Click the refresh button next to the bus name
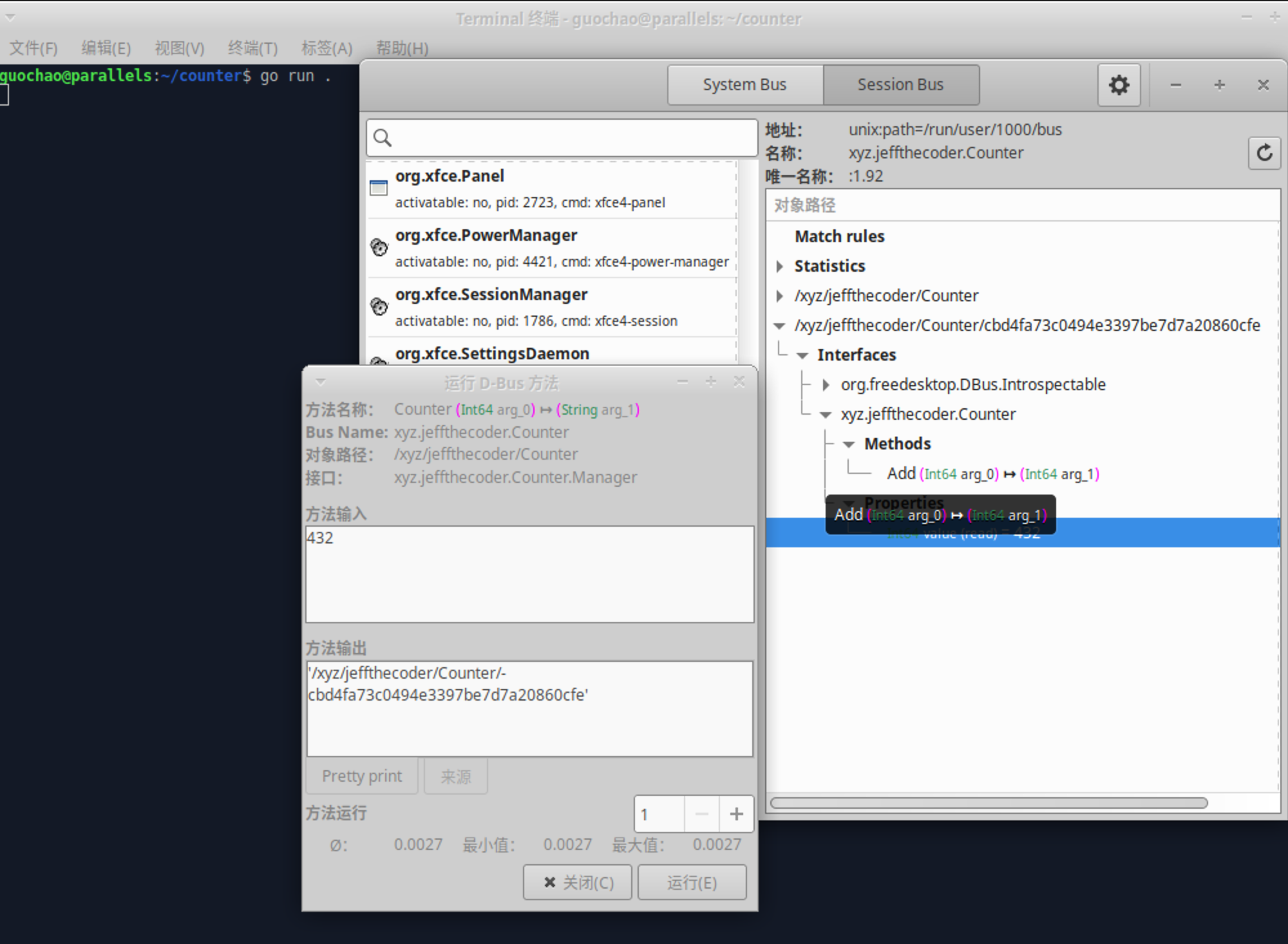The height and width of the screenshot is (944, 1288). click(1264, 153)
